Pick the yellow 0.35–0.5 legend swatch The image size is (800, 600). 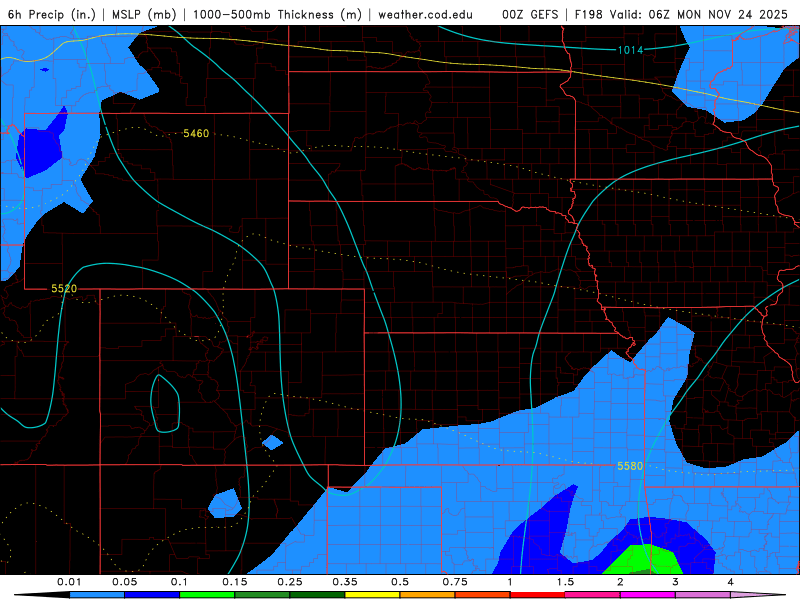(x=372, y=595)
